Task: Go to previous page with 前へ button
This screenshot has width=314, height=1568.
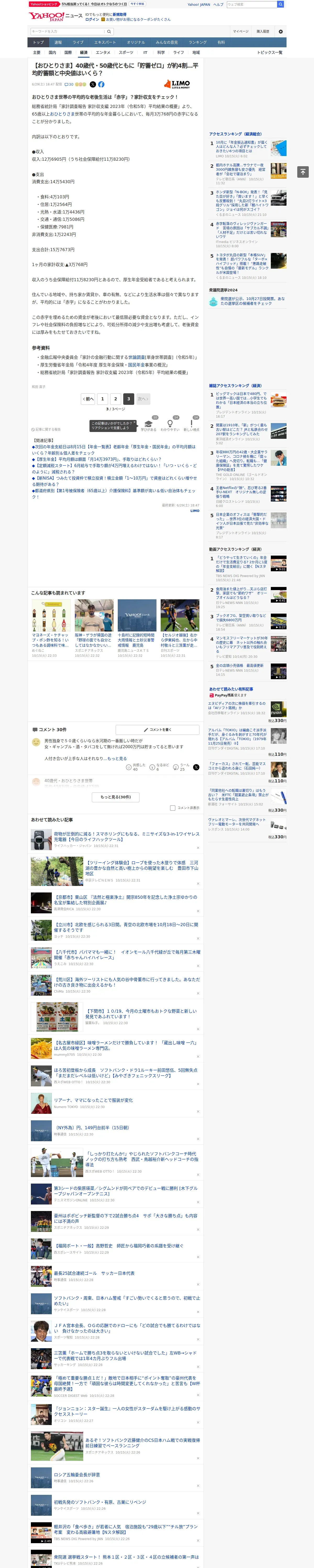Action: pos(88,399)
